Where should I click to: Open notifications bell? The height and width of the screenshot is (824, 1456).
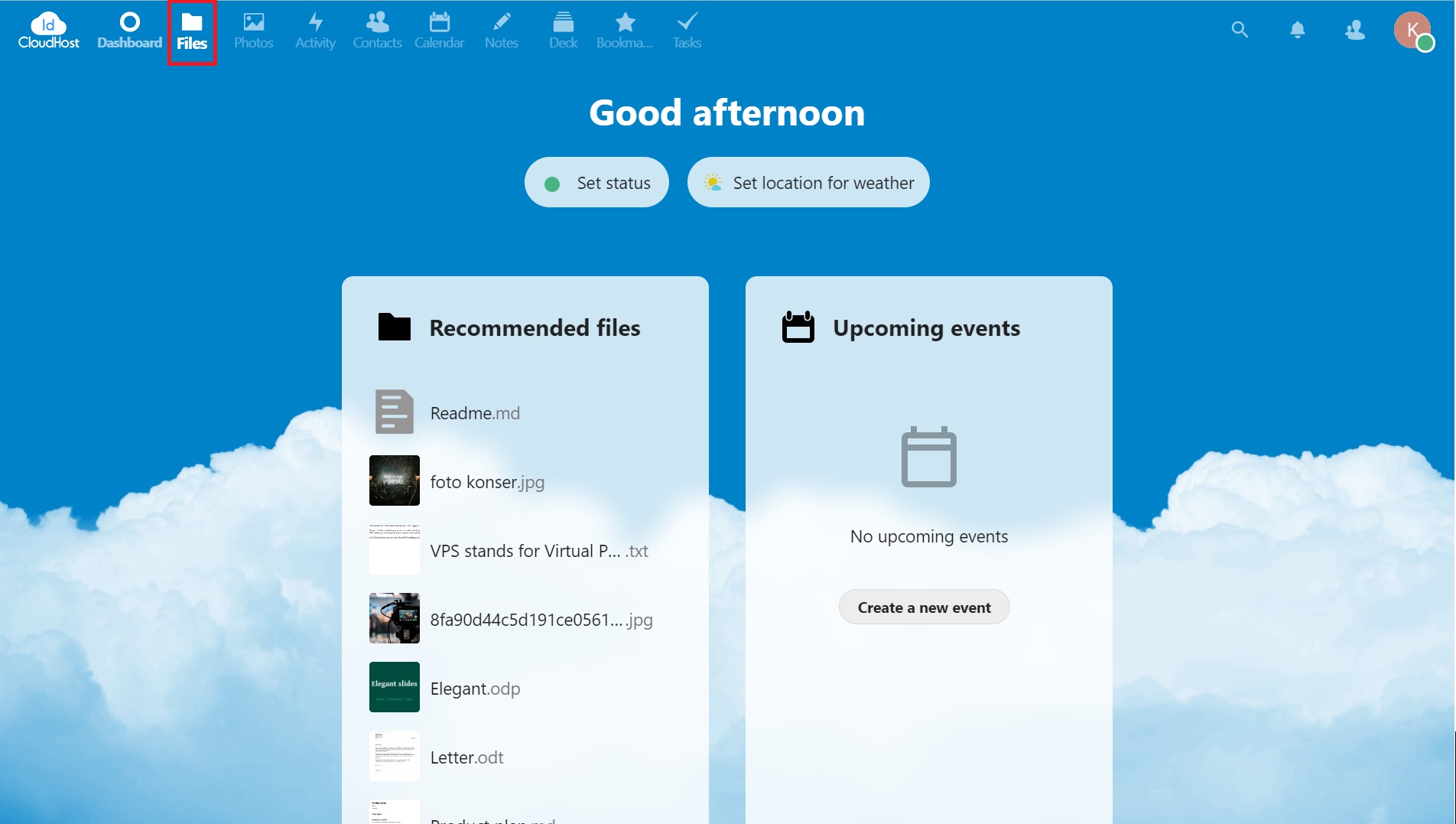pos(1297,30)
